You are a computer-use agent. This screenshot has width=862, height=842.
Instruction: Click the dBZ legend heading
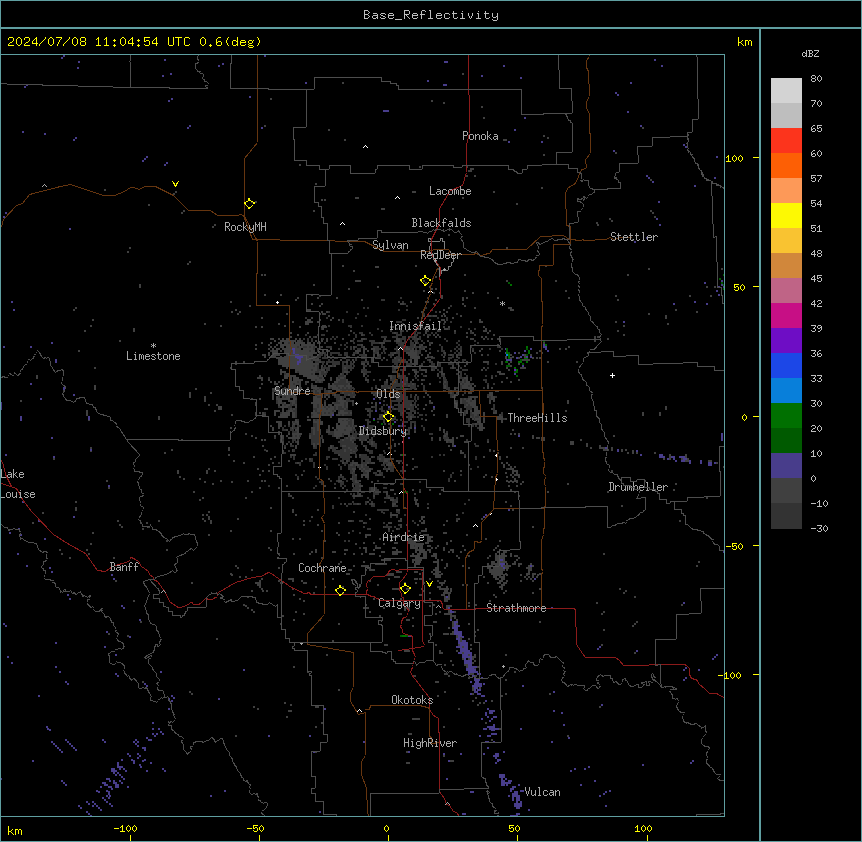810,53
